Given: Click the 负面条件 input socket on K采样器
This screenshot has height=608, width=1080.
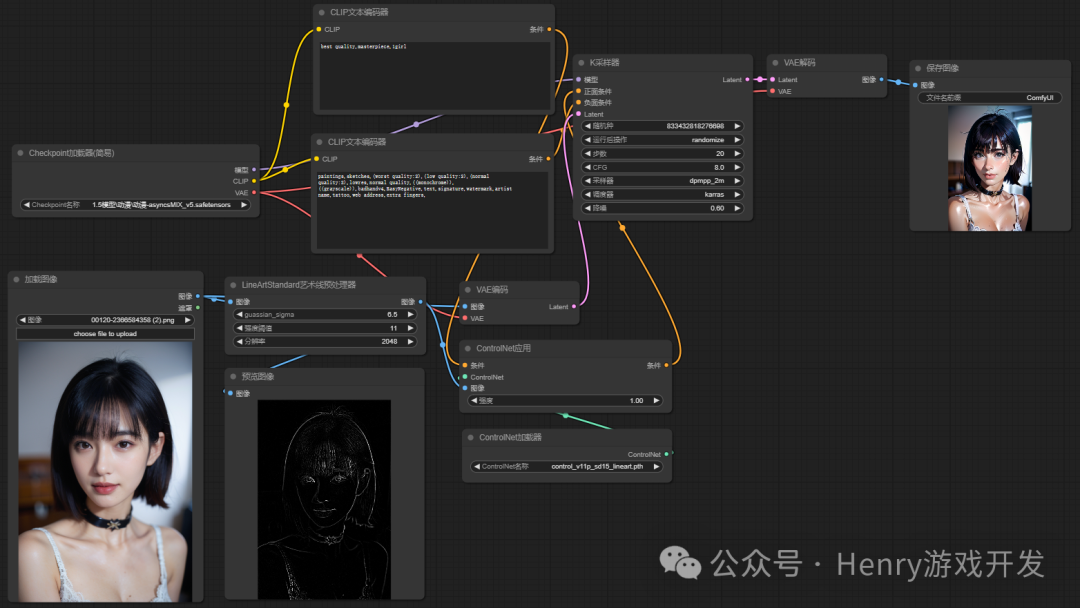Looking at the screenshot, I should click(579, 103).
